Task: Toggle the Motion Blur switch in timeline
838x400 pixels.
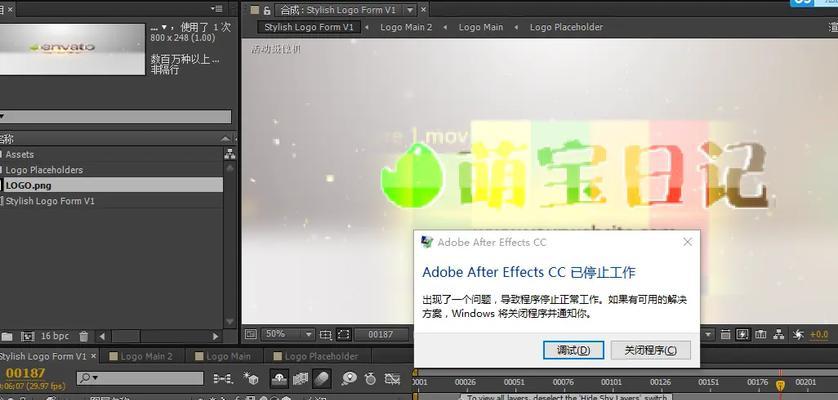Action: click(x=322, y=379)
